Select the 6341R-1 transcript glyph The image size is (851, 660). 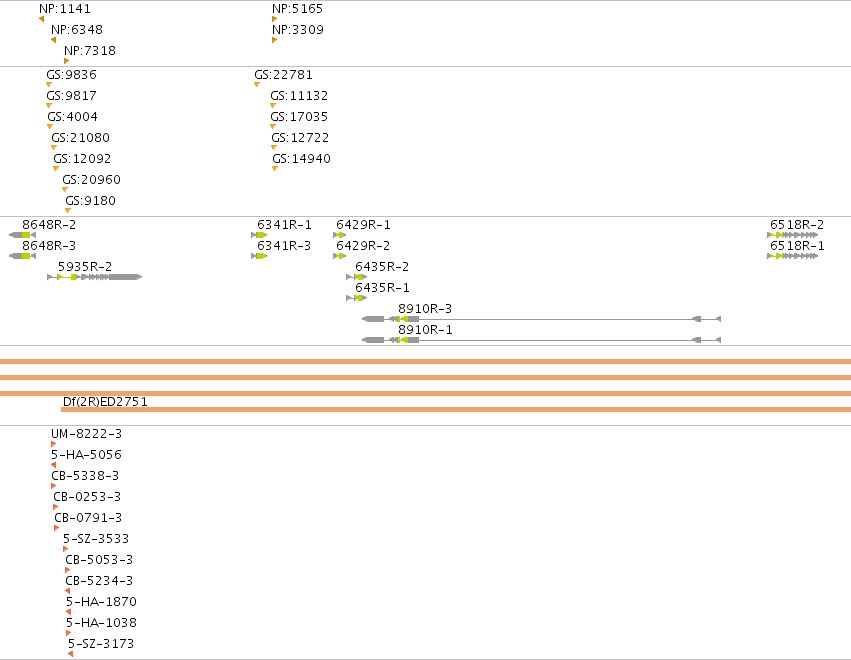pyautogui.click(x=259, y=235)
